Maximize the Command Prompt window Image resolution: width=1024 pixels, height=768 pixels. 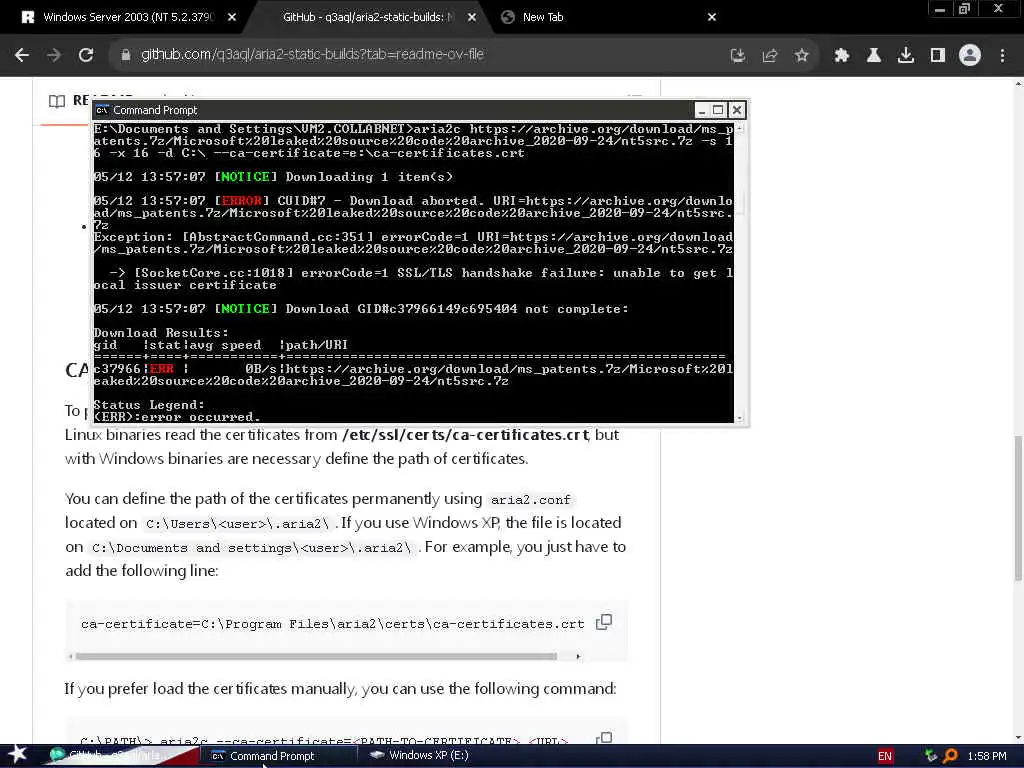point(718,110)
